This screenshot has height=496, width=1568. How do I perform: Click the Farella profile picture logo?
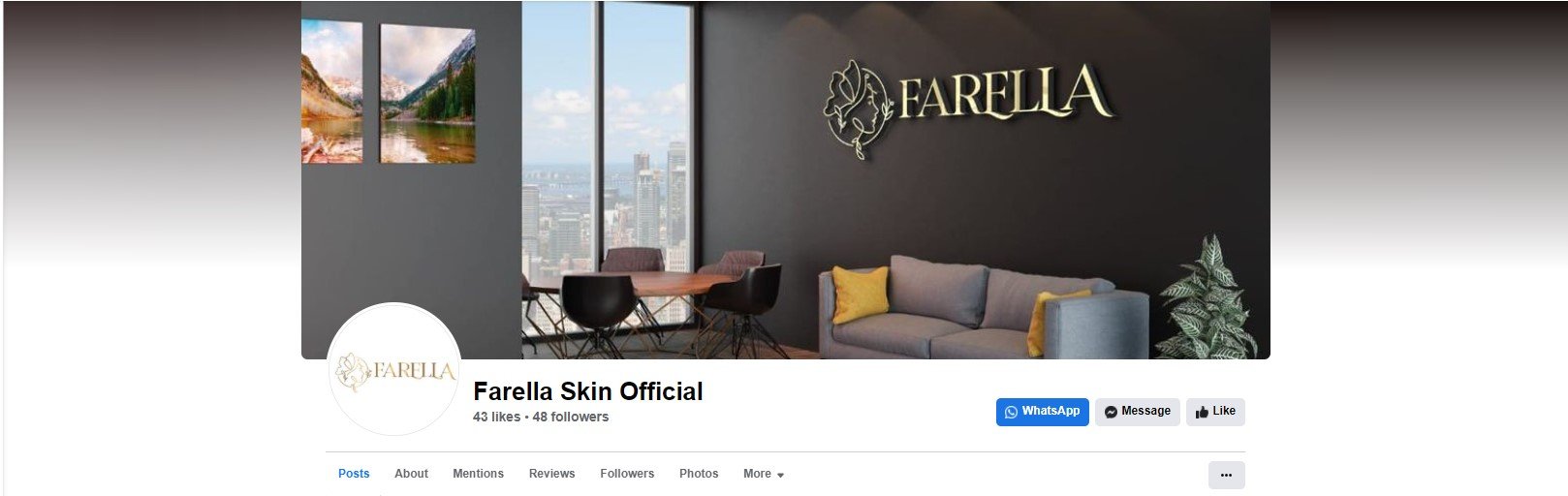pos(394,369)
